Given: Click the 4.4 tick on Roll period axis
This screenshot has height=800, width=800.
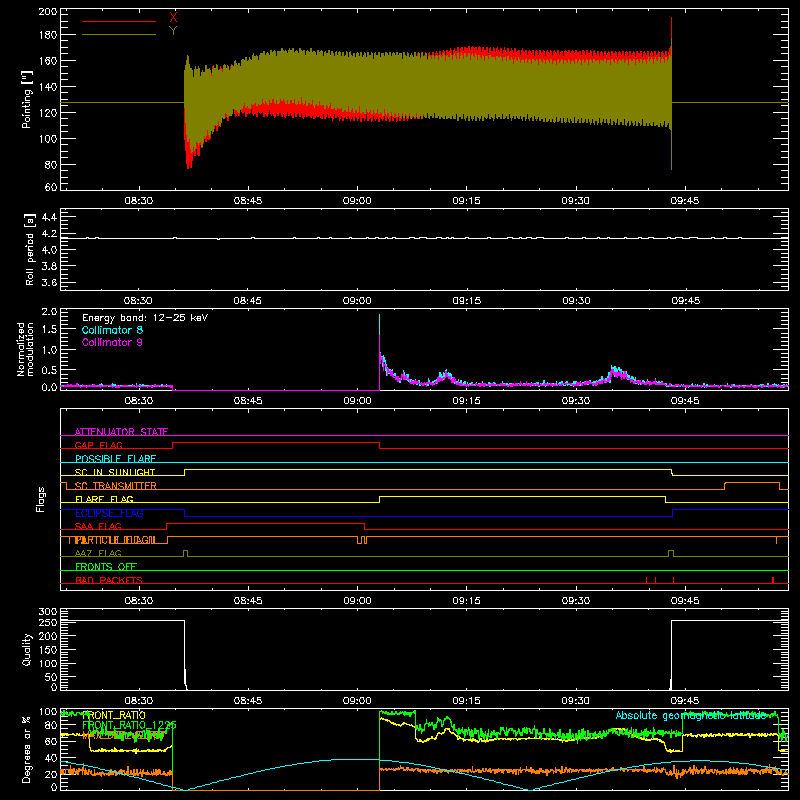Looking at the screenshot, I should pyautogui.click(x=49, y=217).
